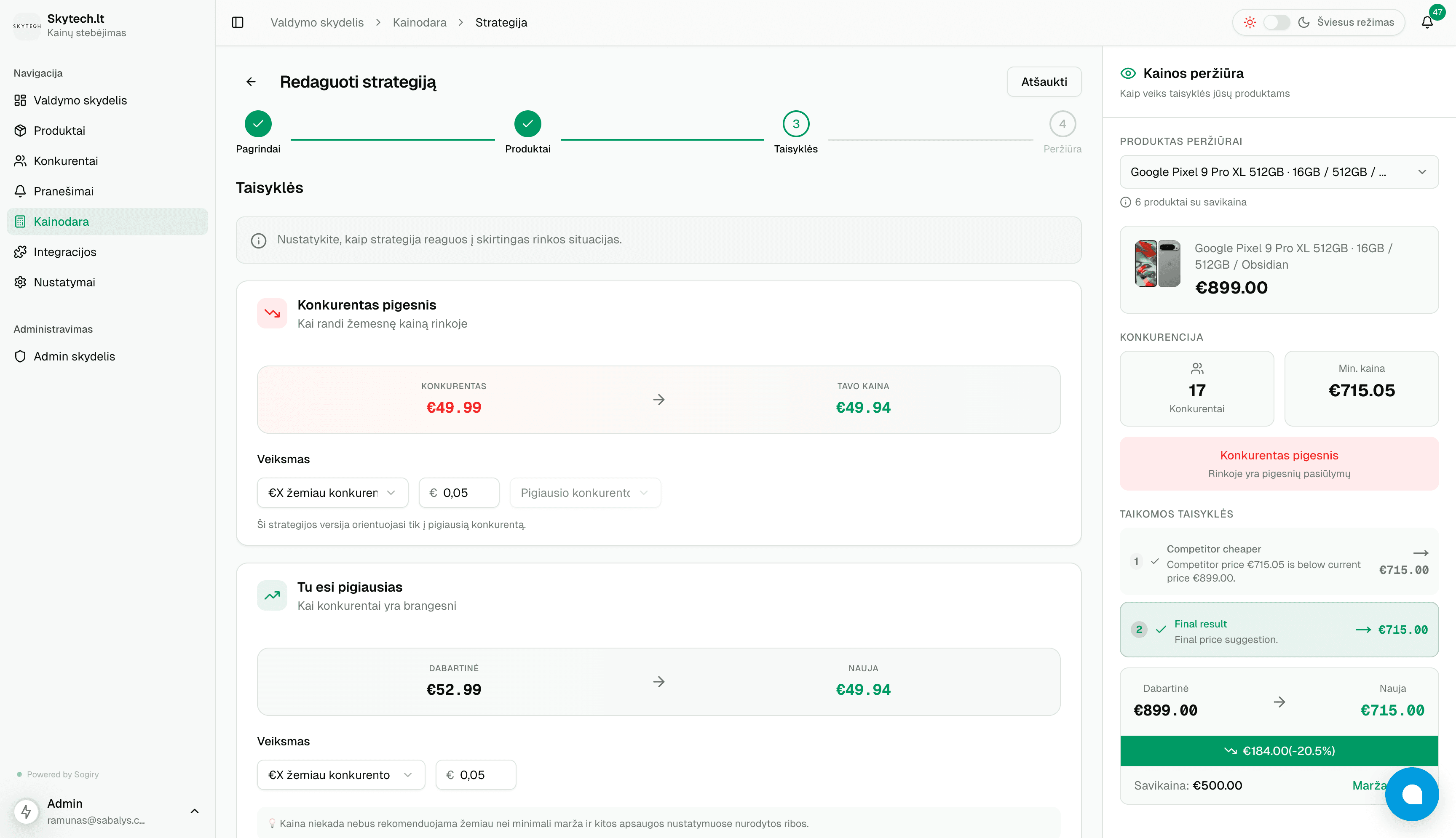Select Kainodara in the sidebar
The image size is (1456, 838).
107,222
